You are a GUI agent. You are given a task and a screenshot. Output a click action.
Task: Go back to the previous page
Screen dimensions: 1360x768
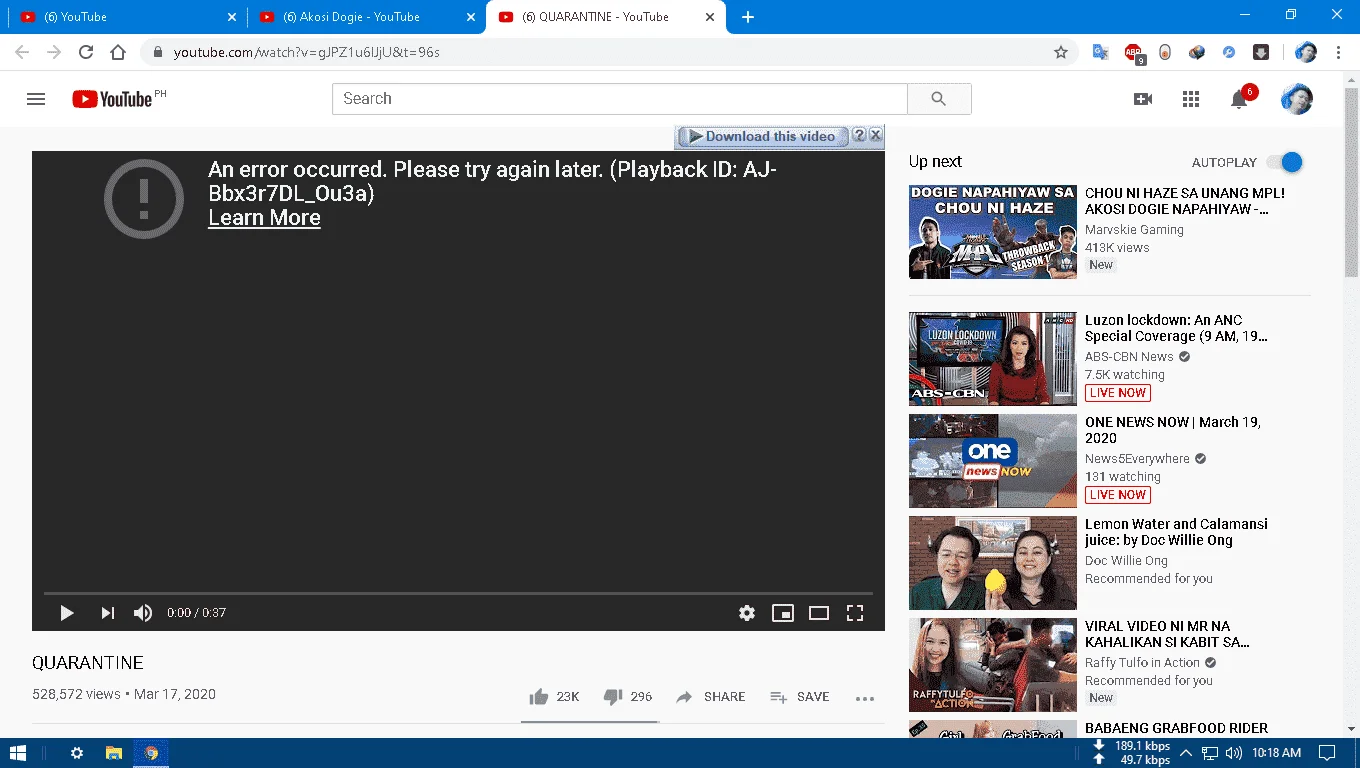(22, 52)
